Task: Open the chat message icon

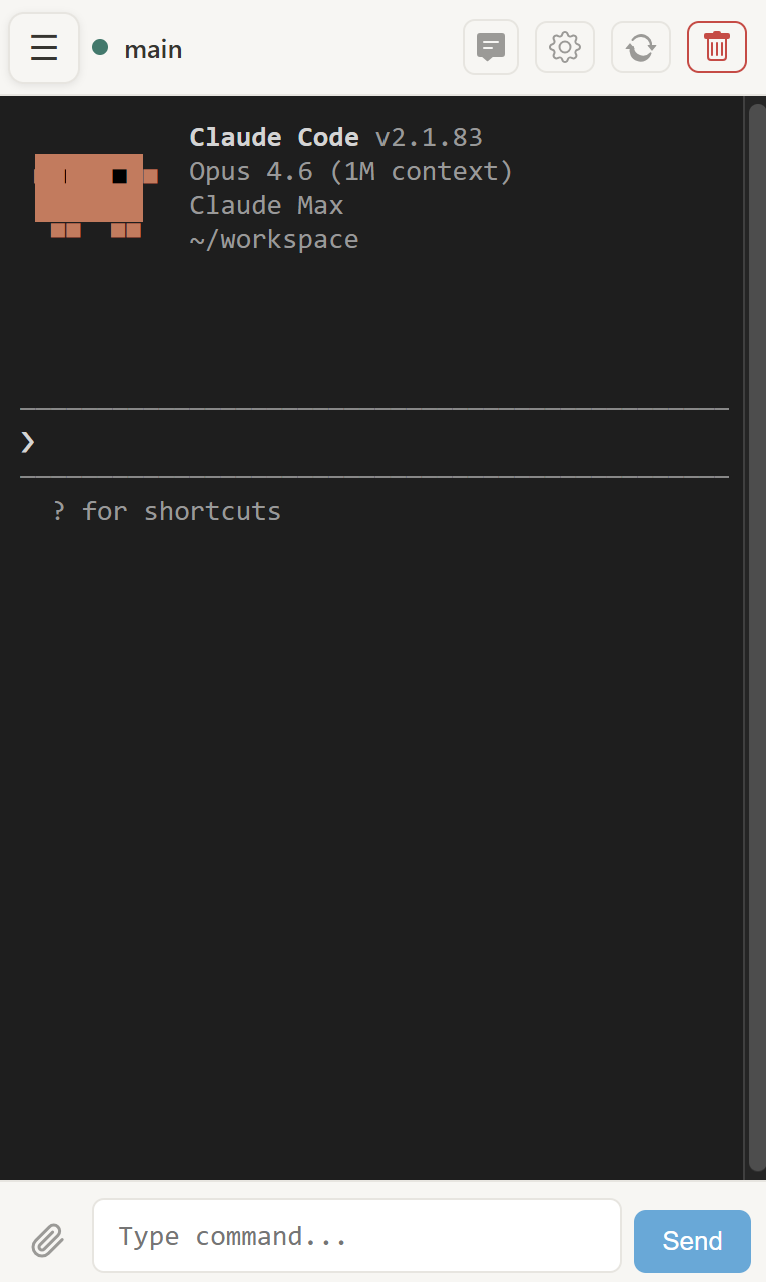Action: 491,47
